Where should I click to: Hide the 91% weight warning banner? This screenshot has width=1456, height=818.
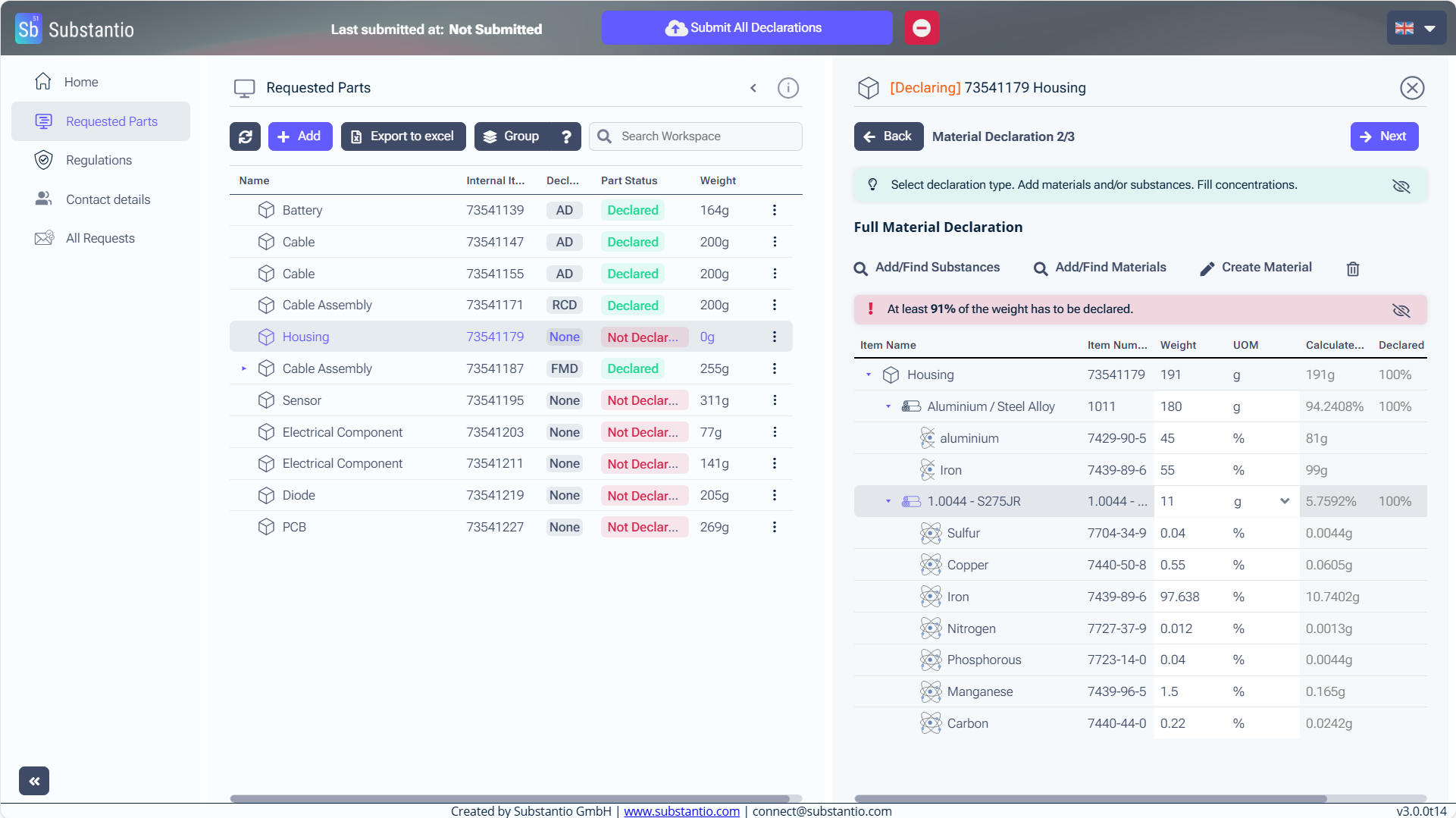coord(1401,309)
